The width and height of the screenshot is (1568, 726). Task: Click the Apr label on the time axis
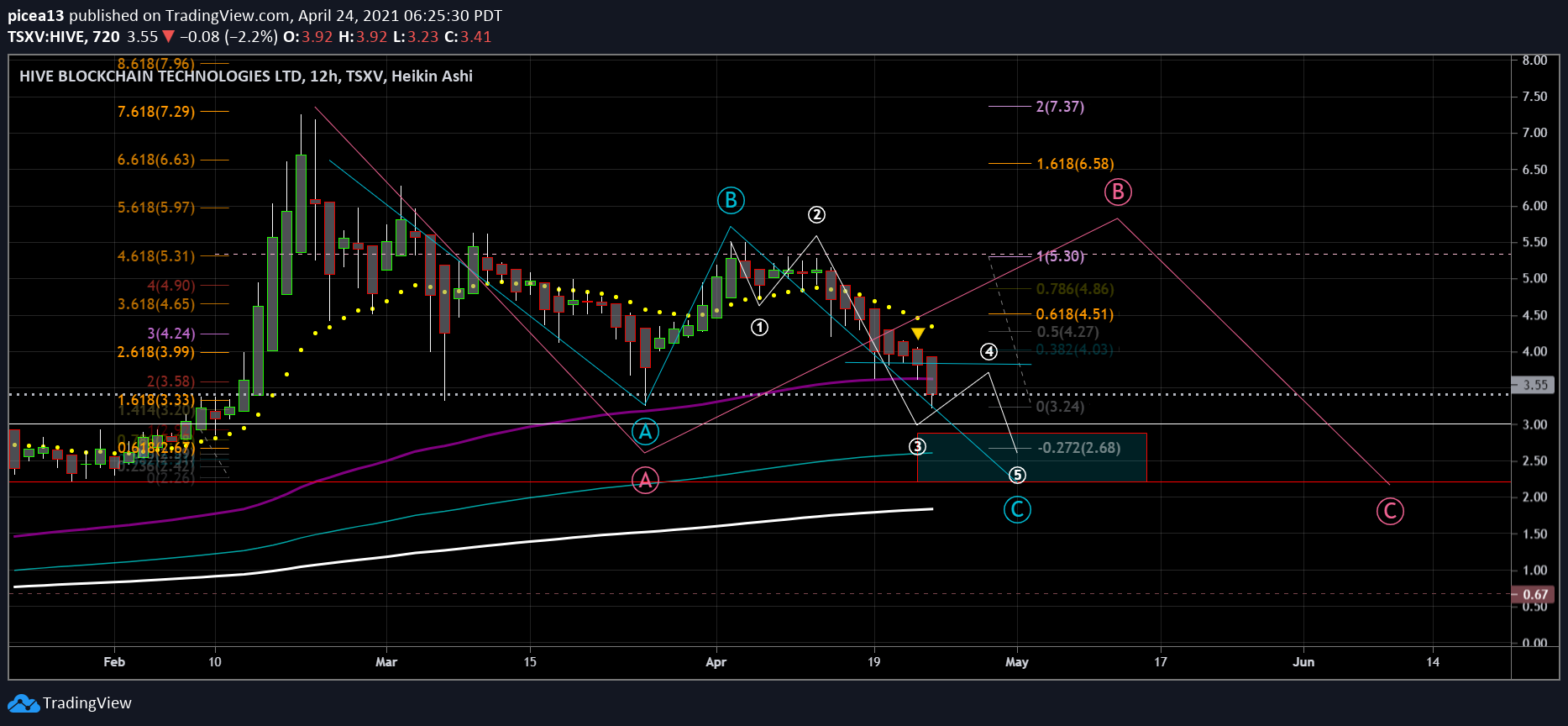pyautogui.click(x=716, y=662)
